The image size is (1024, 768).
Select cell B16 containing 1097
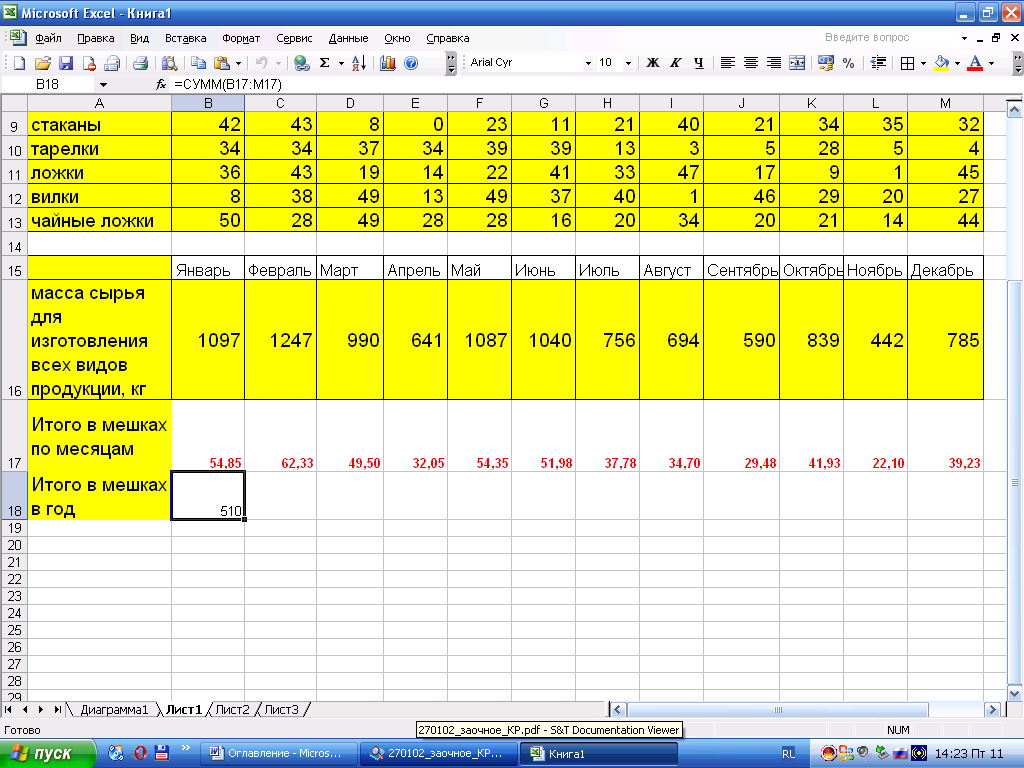(x=208, y=340)
